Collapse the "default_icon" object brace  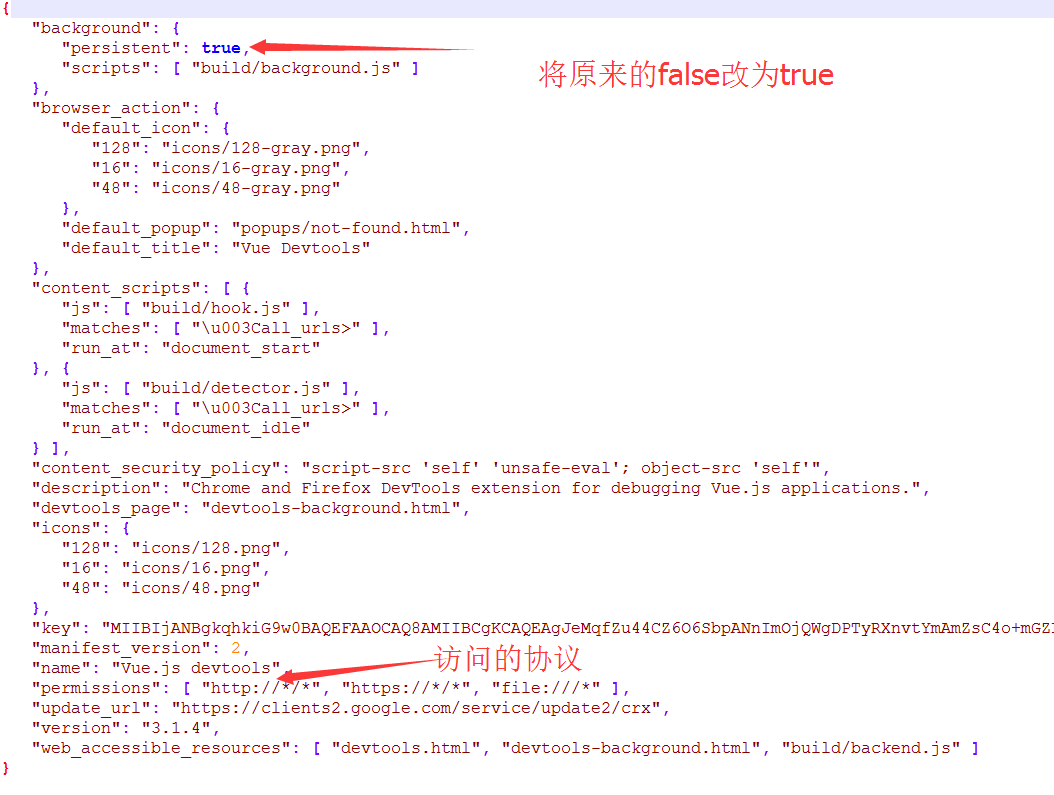coord(226,128)
